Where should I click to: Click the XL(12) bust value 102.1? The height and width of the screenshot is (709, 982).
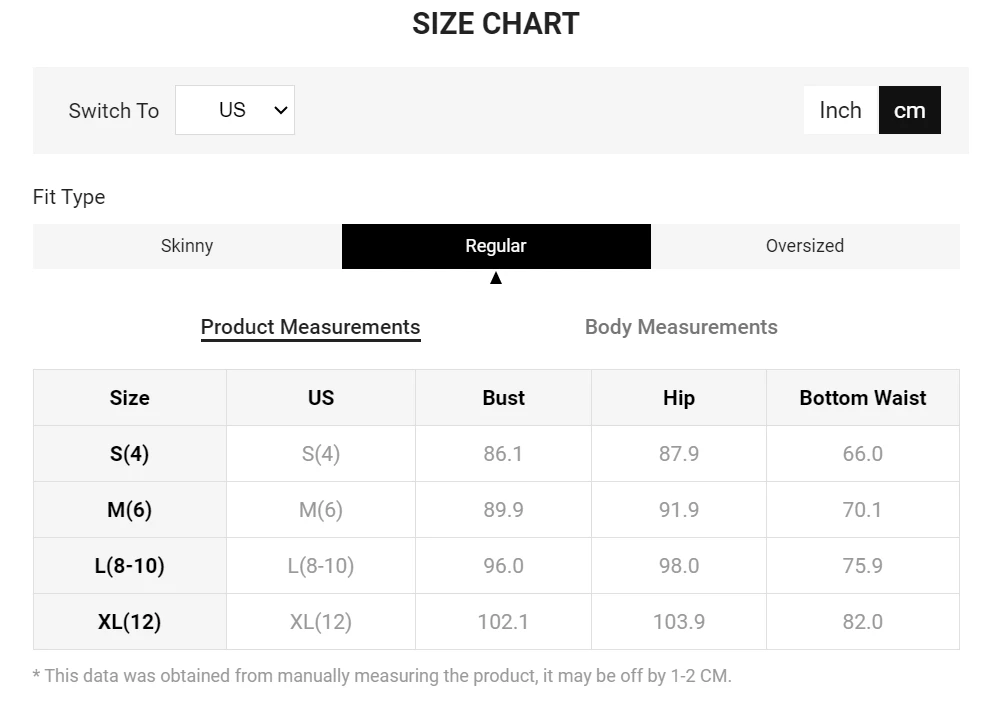(503, 622)
